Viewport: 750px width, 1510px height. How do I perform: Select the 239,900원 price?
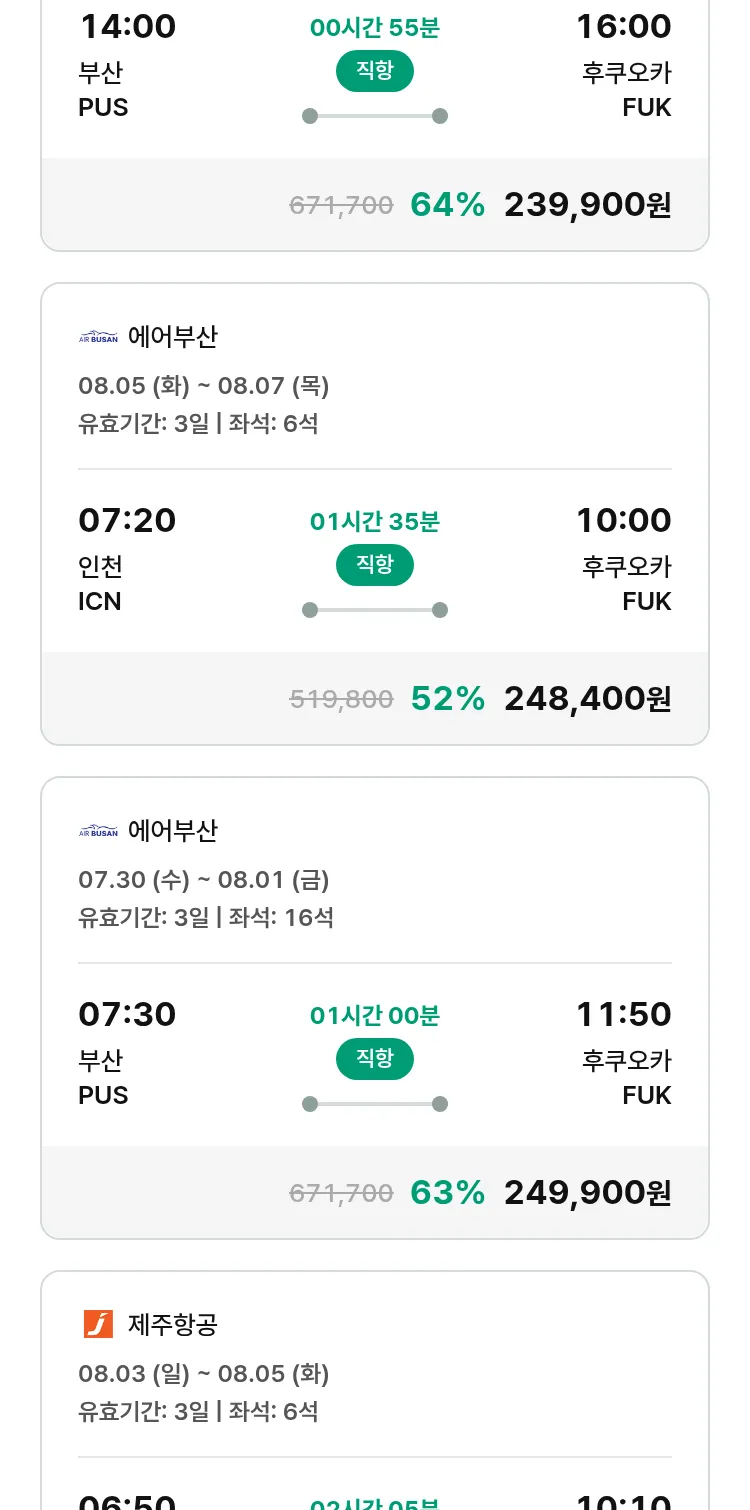coord(587,205)
